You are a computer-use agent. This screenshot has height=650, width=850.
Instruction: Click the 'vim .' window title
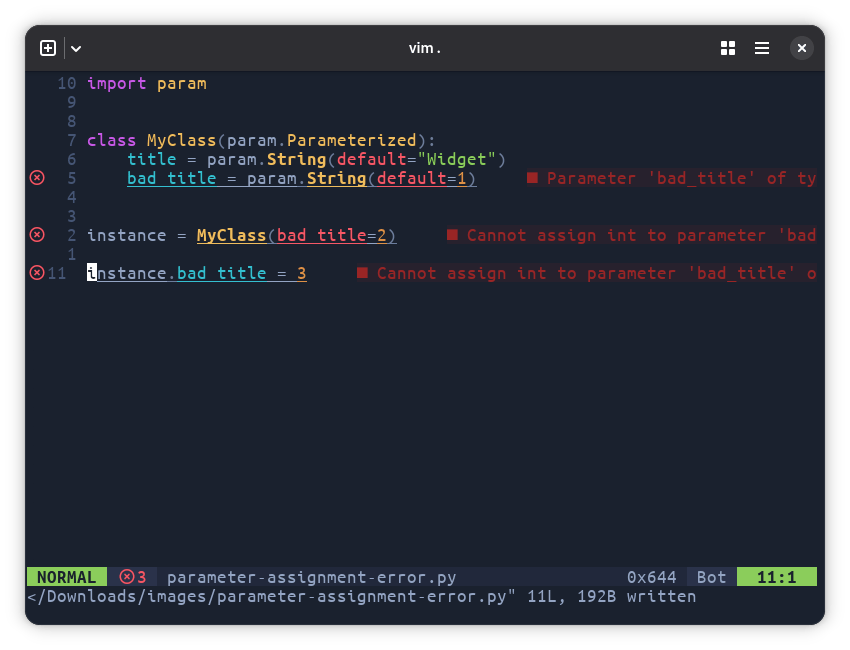[x=424, y=48]
